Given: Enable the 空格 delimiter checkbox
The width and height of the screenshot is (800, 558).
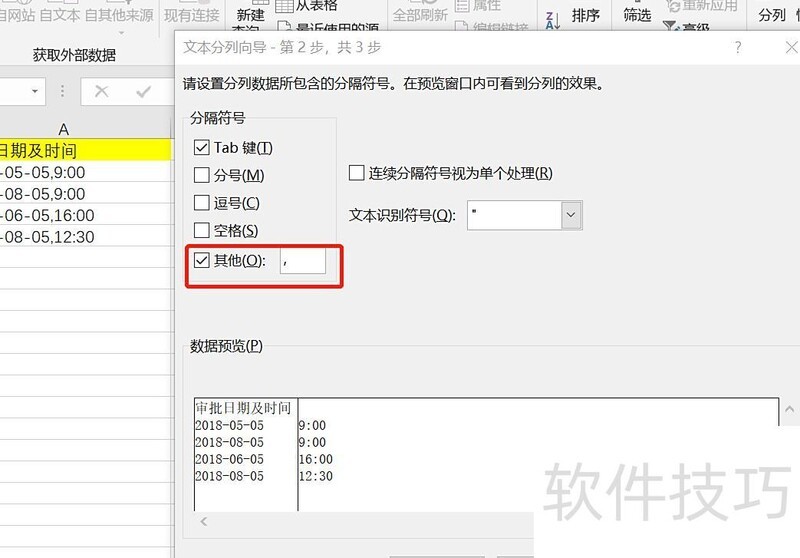Looking at the screenshot, I should point(202,231).
